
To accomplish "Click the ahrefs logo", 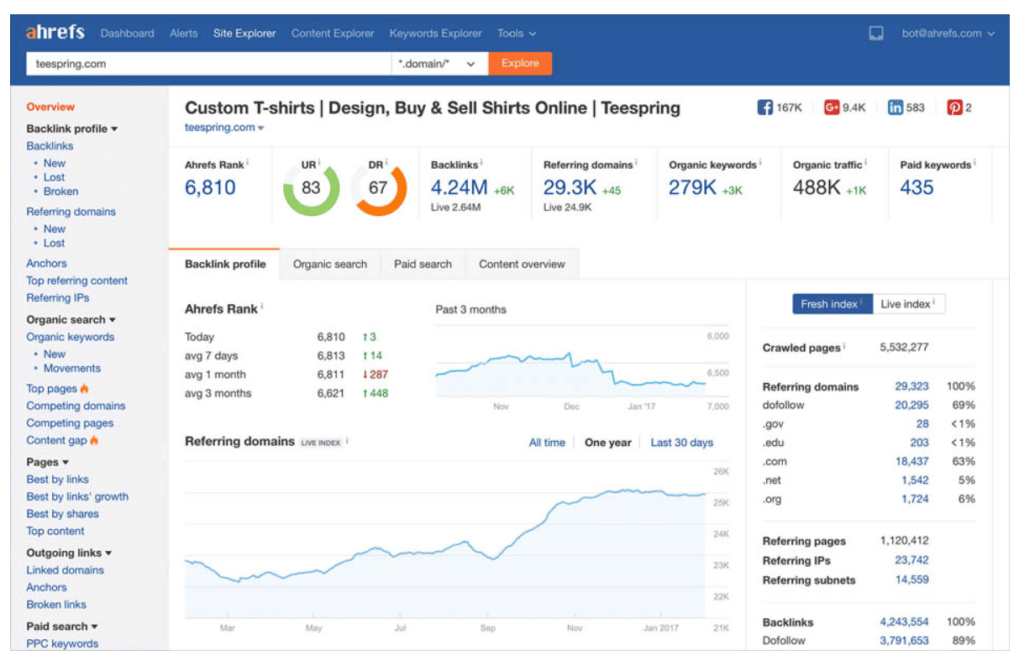I will pyautogui.click(x=57, y=33).
